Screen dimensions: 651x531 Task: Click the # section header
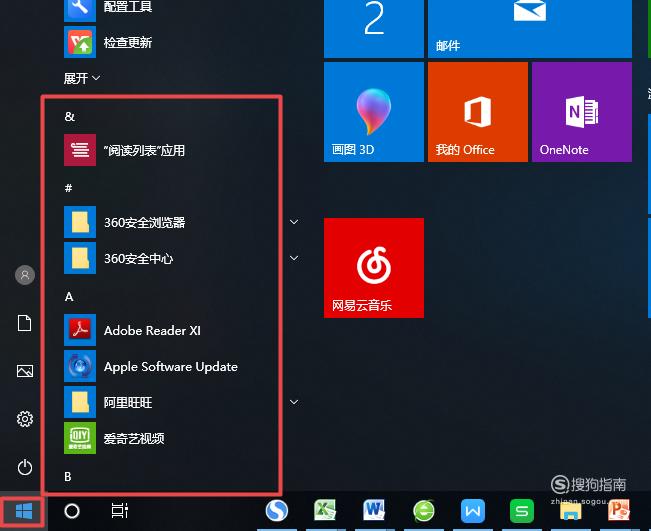pos(69,188)
